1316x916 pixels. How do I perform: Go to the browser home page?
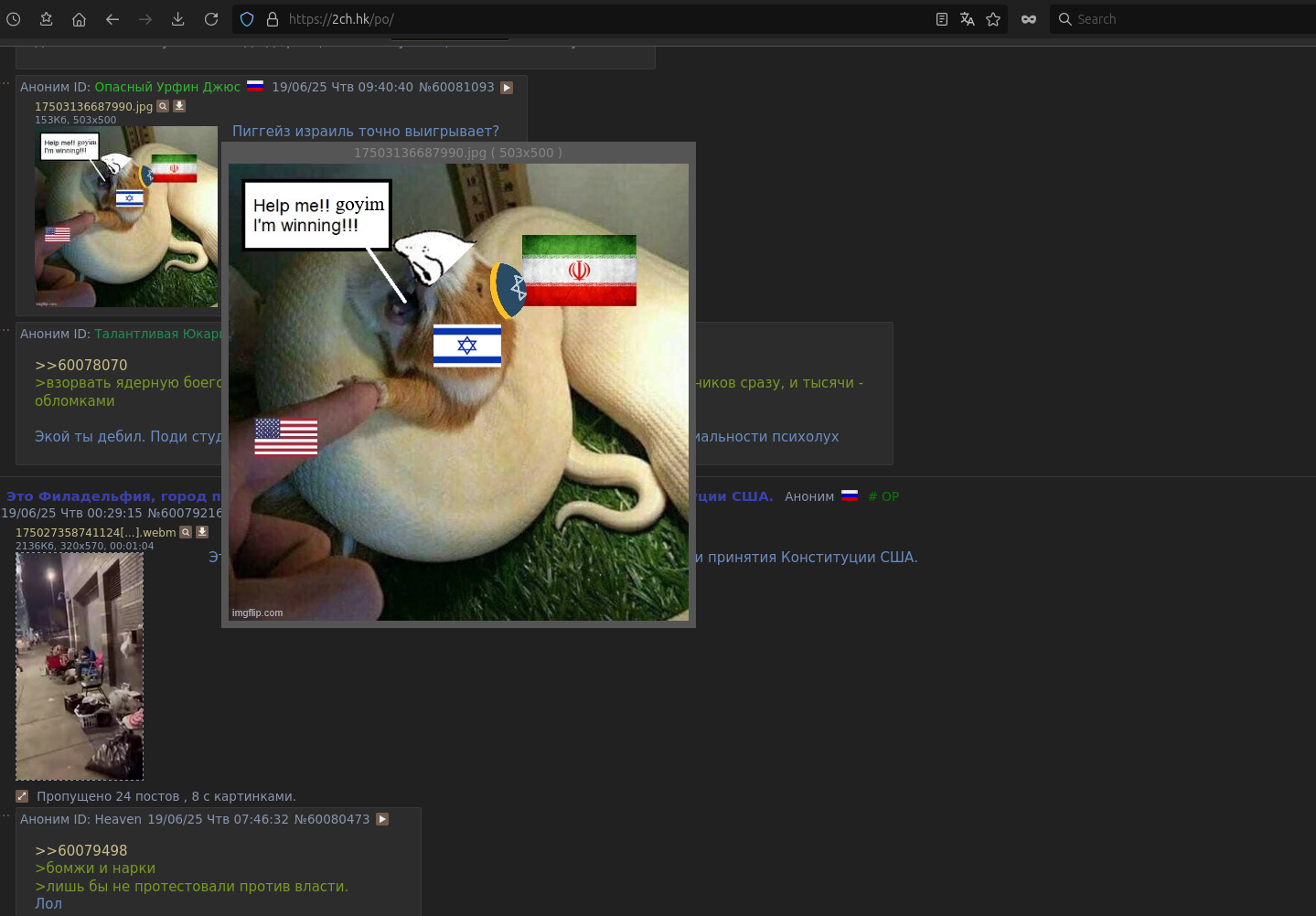click(x=80, y=19)
